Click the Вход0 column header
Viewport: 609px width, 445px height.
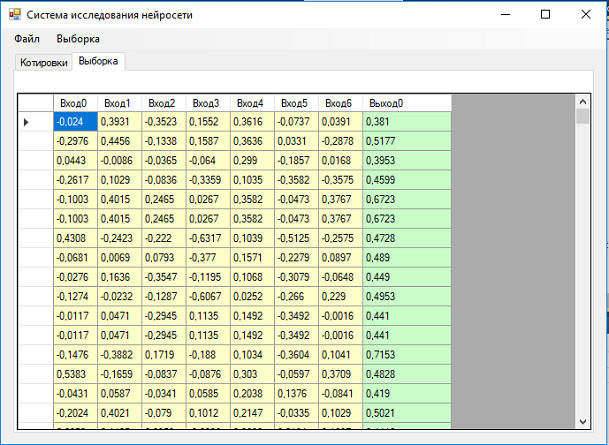(x=75, y=103)
